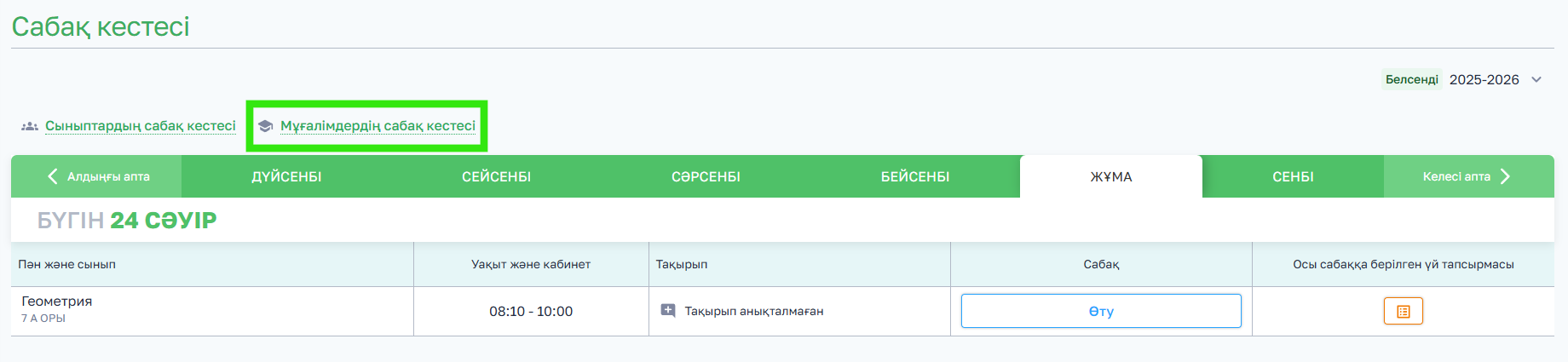This screenshot has height=362, width=1568.
Task: Click the topic comment icon beside Тақырып анықталмаған
Action: (x=668, y=311)
